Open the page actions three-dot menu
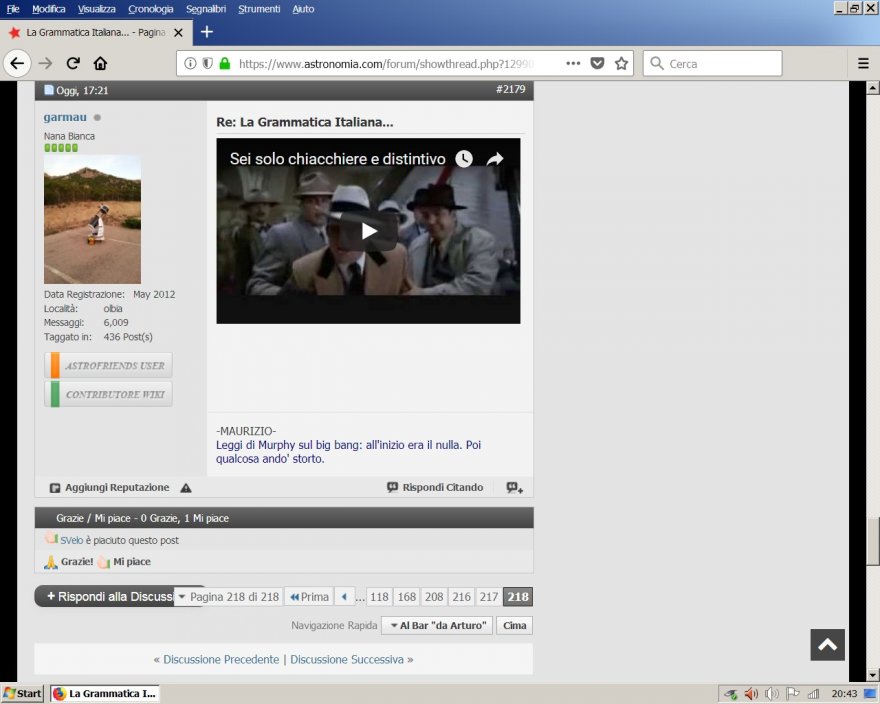 [573, 63]
